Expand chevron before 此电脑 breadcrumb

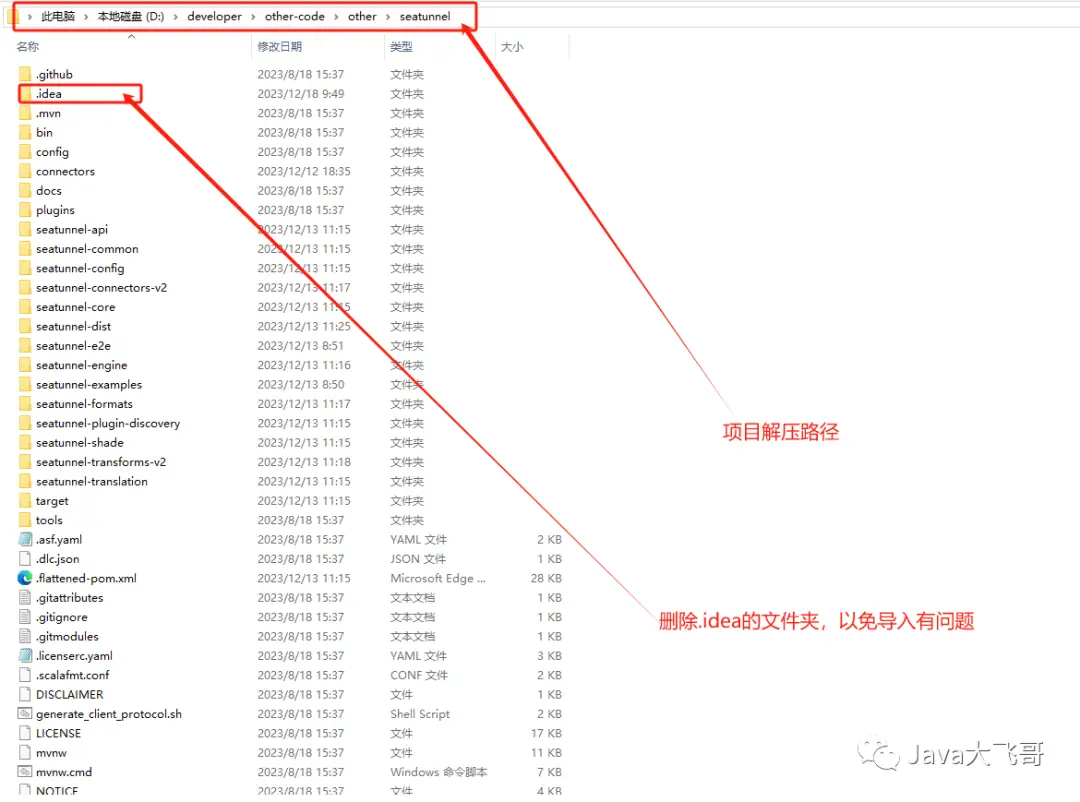[x=30, y=17]
